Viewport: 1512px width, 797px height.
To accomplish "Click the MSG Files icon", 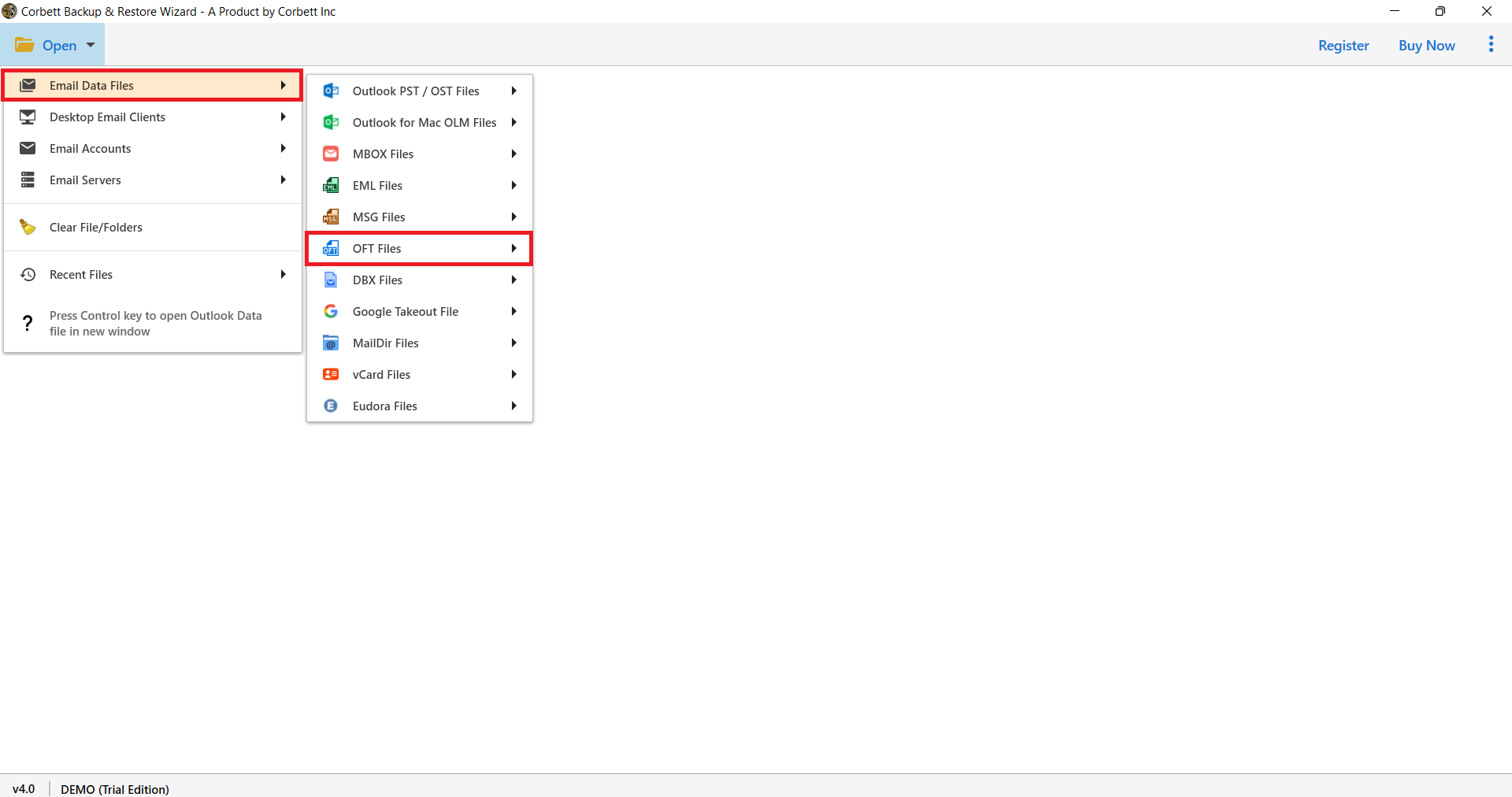I will point(331,217).
